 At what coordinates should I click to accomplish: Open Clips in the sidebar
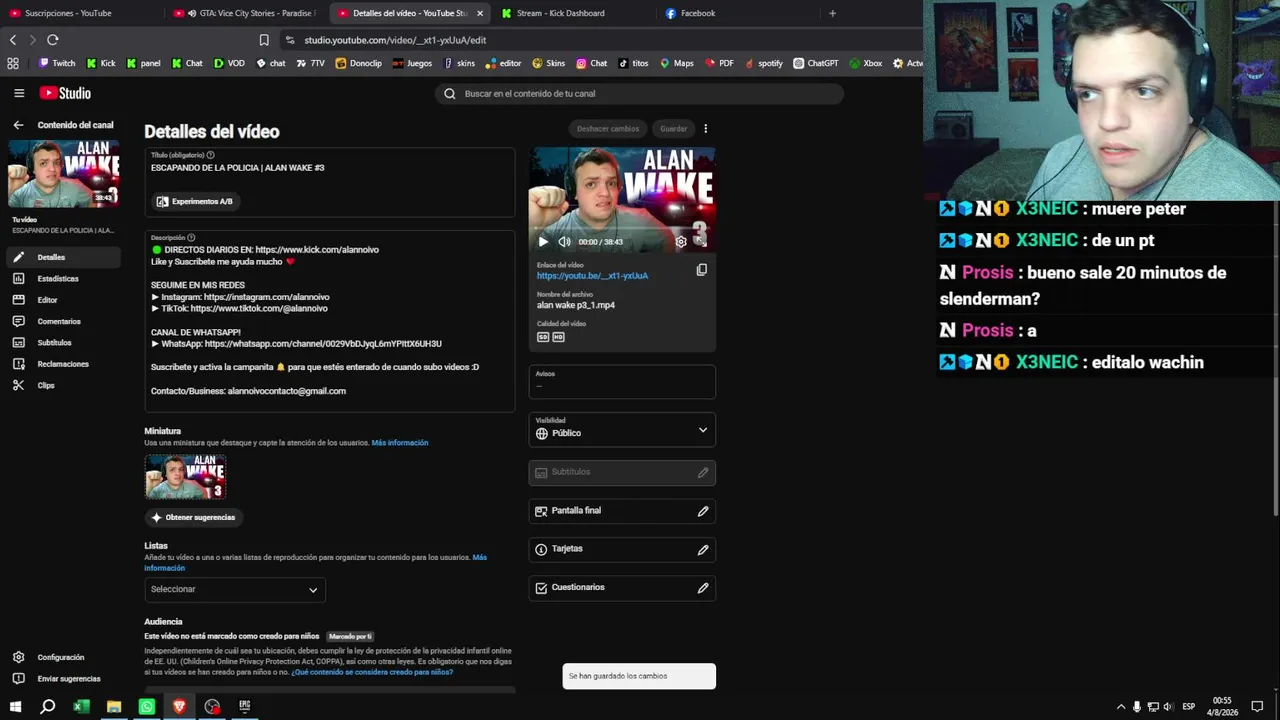(61, 385)
